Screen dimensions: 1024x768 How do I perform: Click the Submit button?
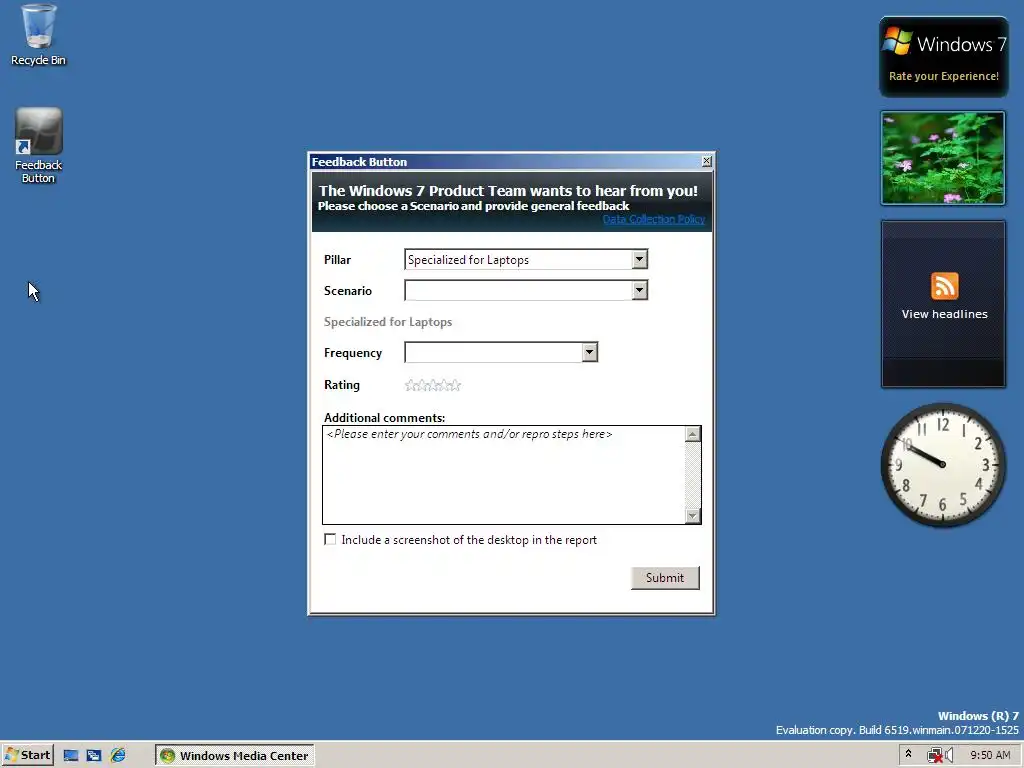point(665,577)
